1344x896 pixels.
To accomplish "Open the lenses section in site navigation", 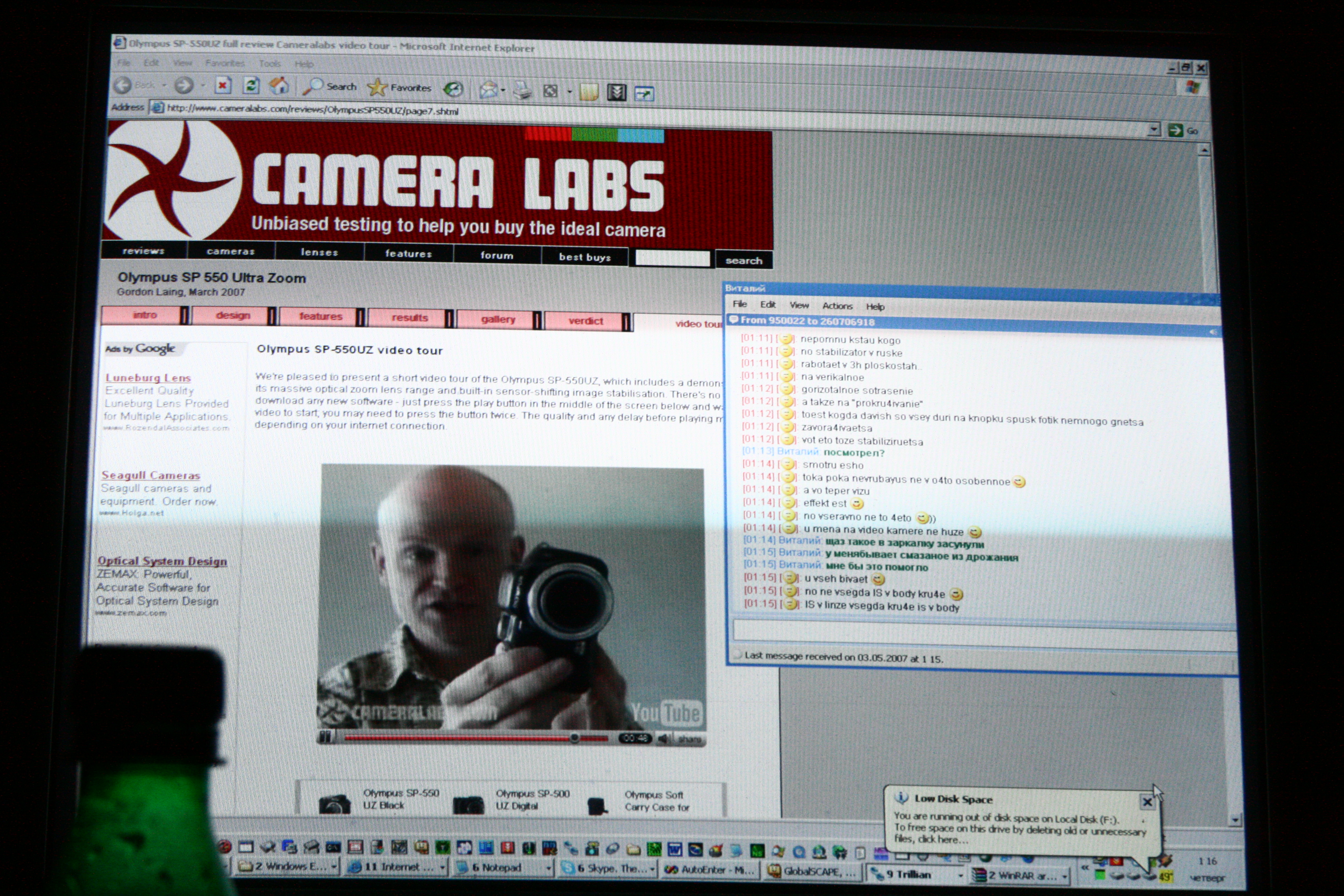I will point(319,252).
